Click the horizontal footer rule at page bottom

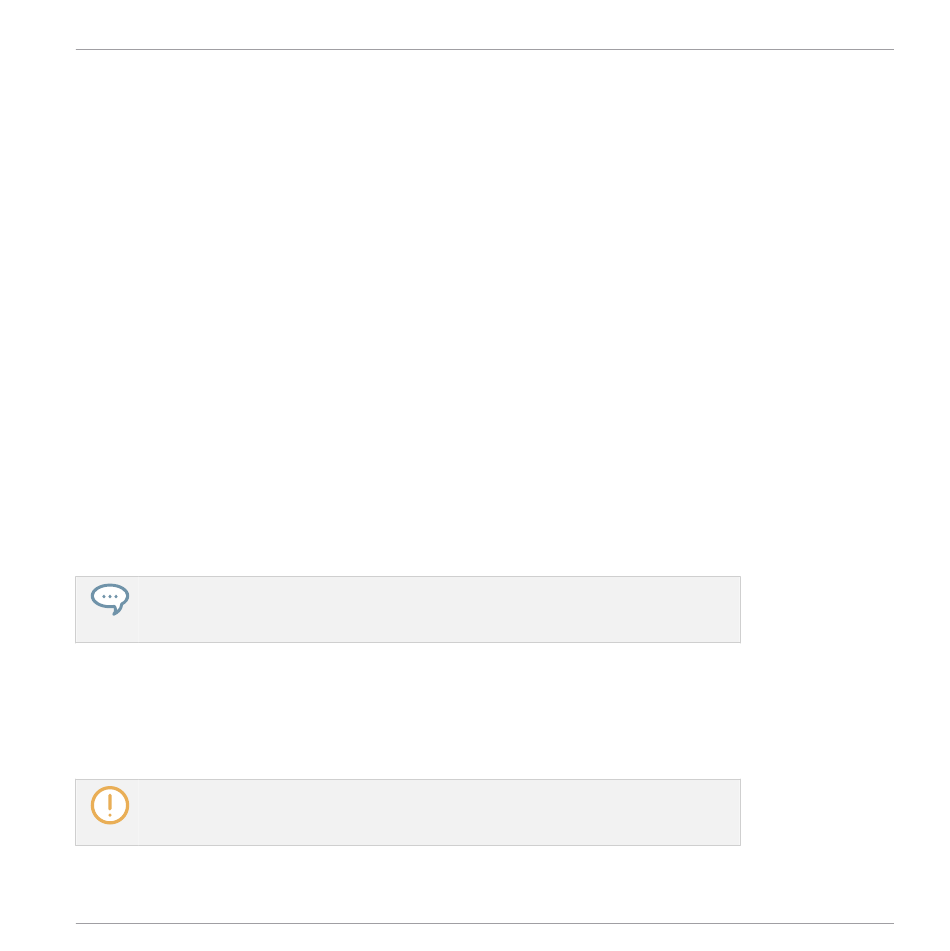(x=485, y=924)
